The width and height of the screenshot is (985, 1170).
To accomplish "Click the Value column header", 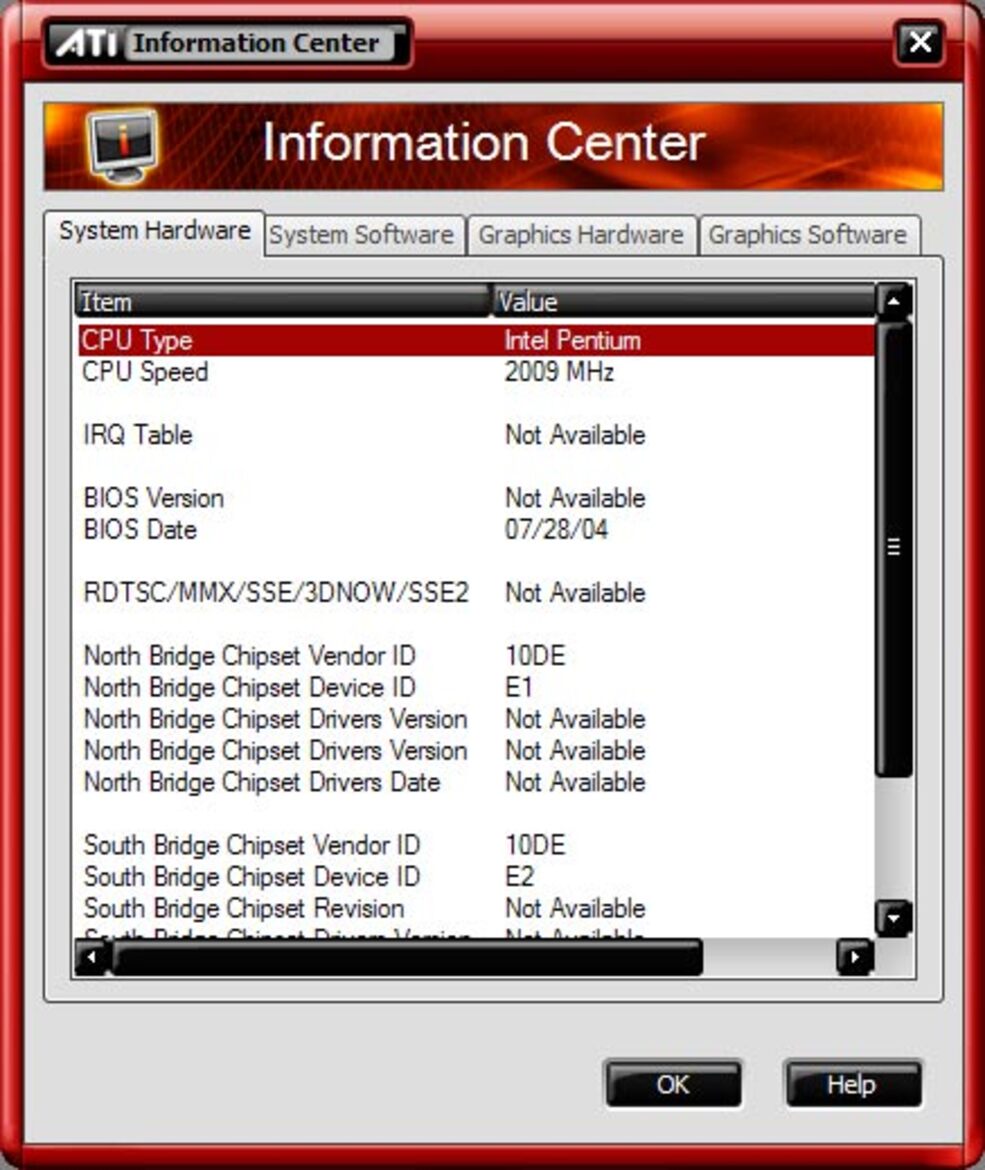I will (684, 301).
